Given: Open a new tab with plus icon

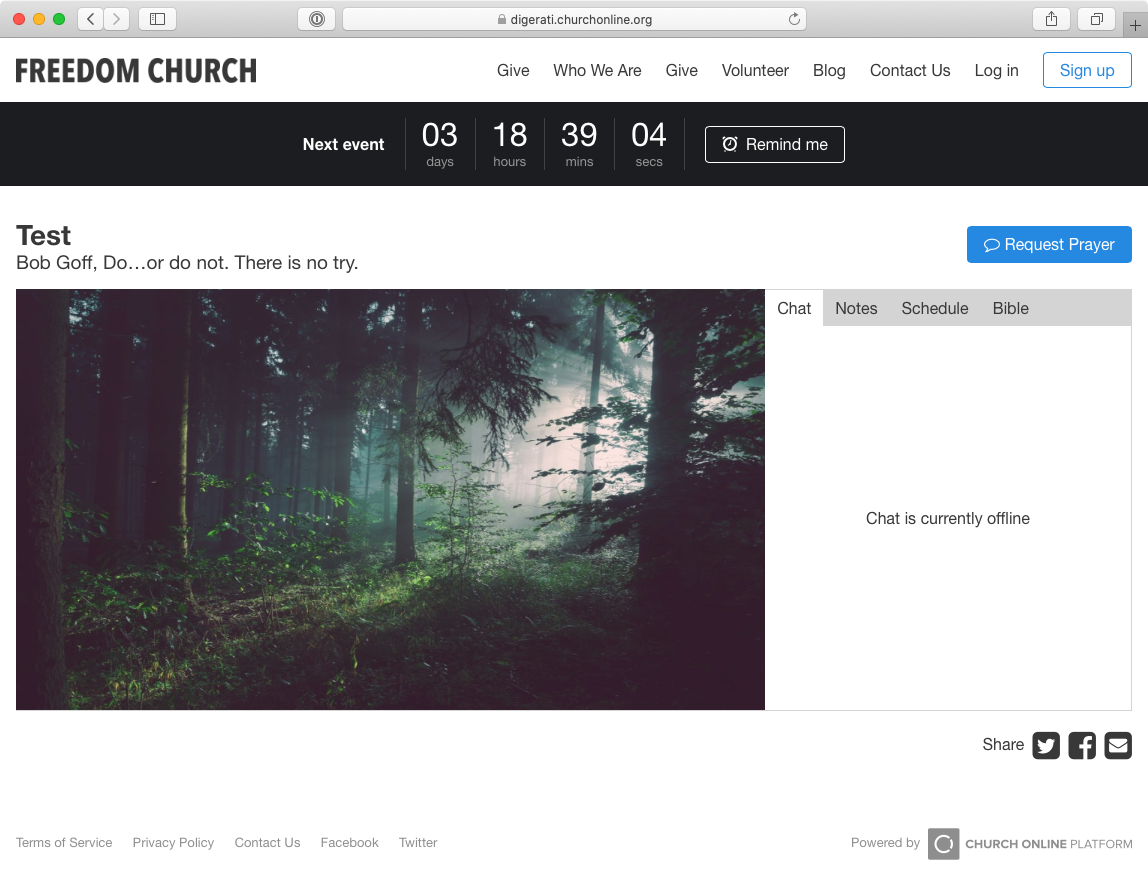Looking at the screenshot, I should tap(1135, 25).
